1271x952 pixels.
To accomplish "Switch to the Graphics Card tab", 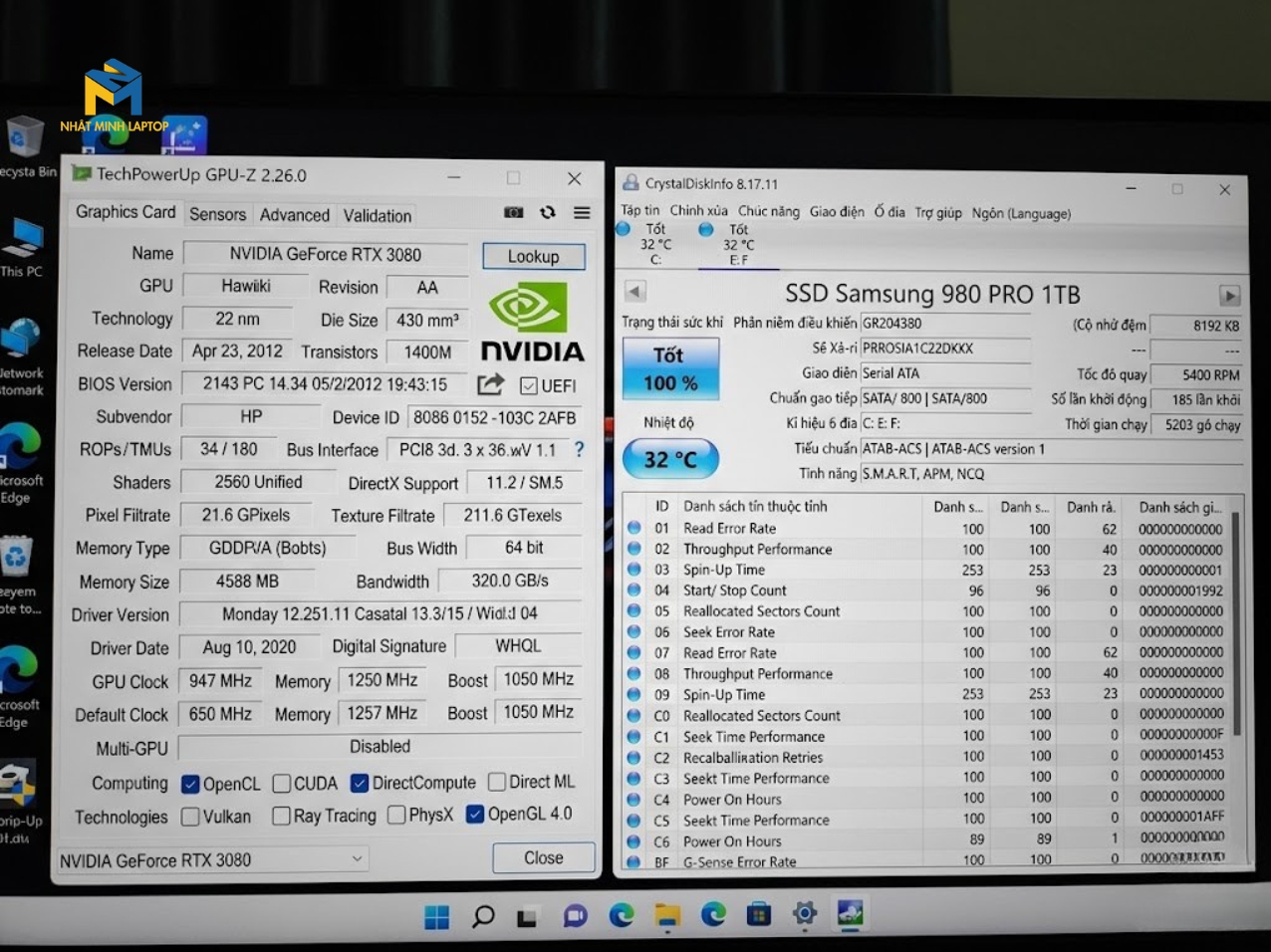I will click(x=126, y=212).
